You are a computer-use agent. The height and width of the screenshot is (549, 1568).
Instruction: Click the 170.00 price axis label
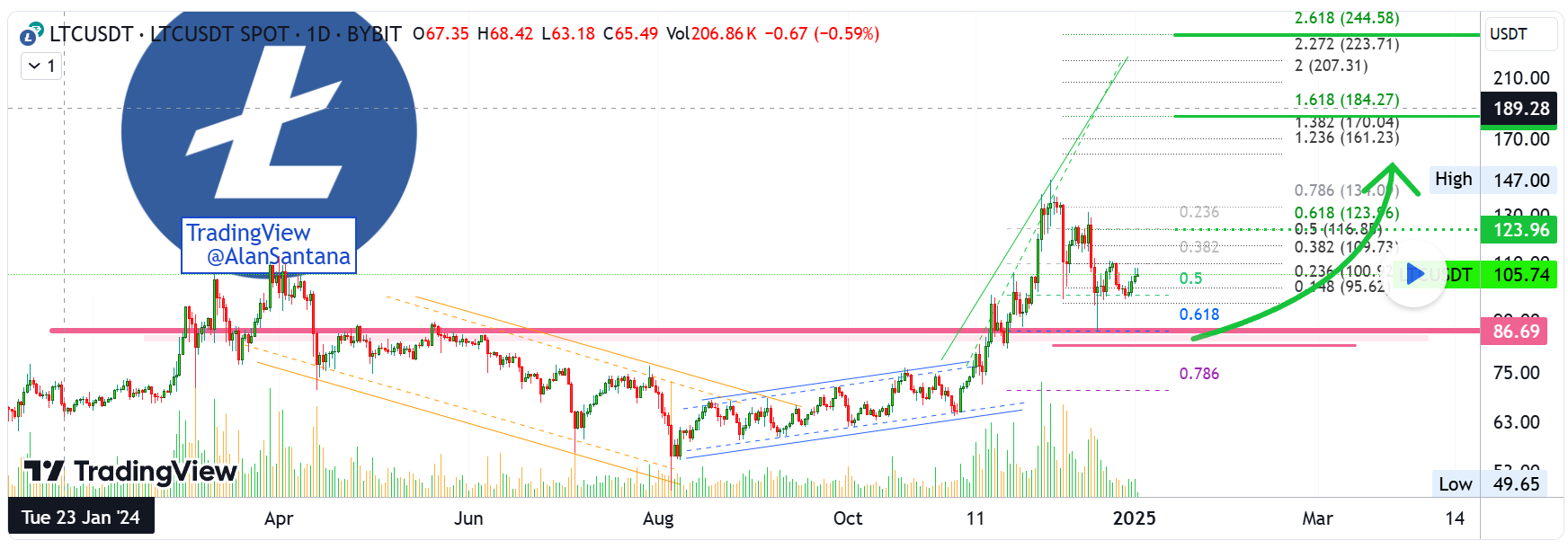click(x=1521, y=139)
